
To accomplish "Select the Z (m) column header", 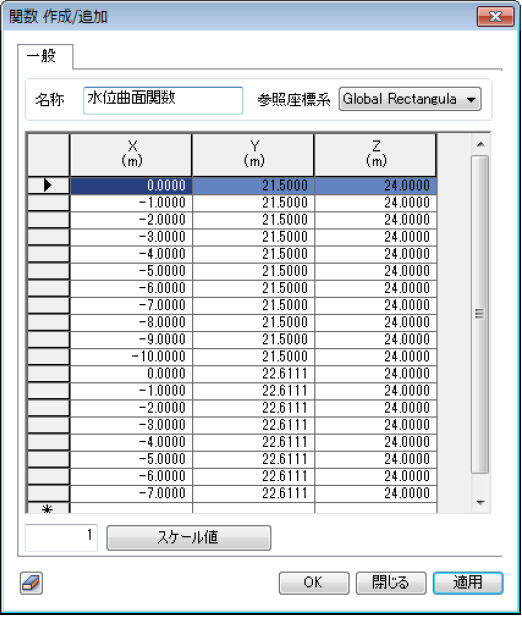I will coord(376,155).
